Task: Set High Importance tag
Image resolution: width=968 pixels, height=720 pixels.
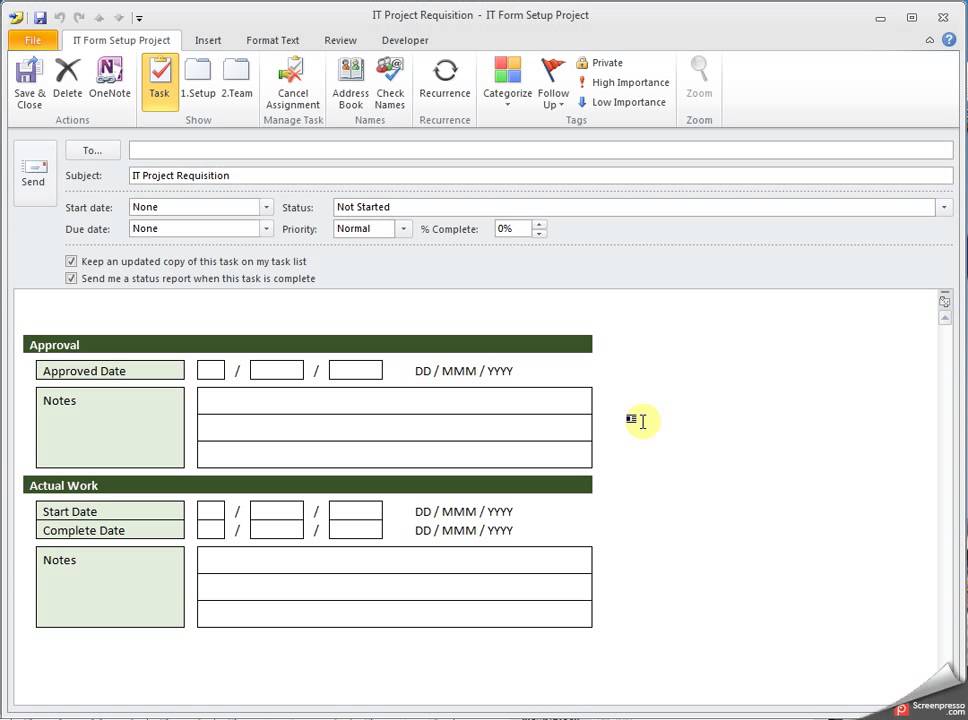Action: 624,82
